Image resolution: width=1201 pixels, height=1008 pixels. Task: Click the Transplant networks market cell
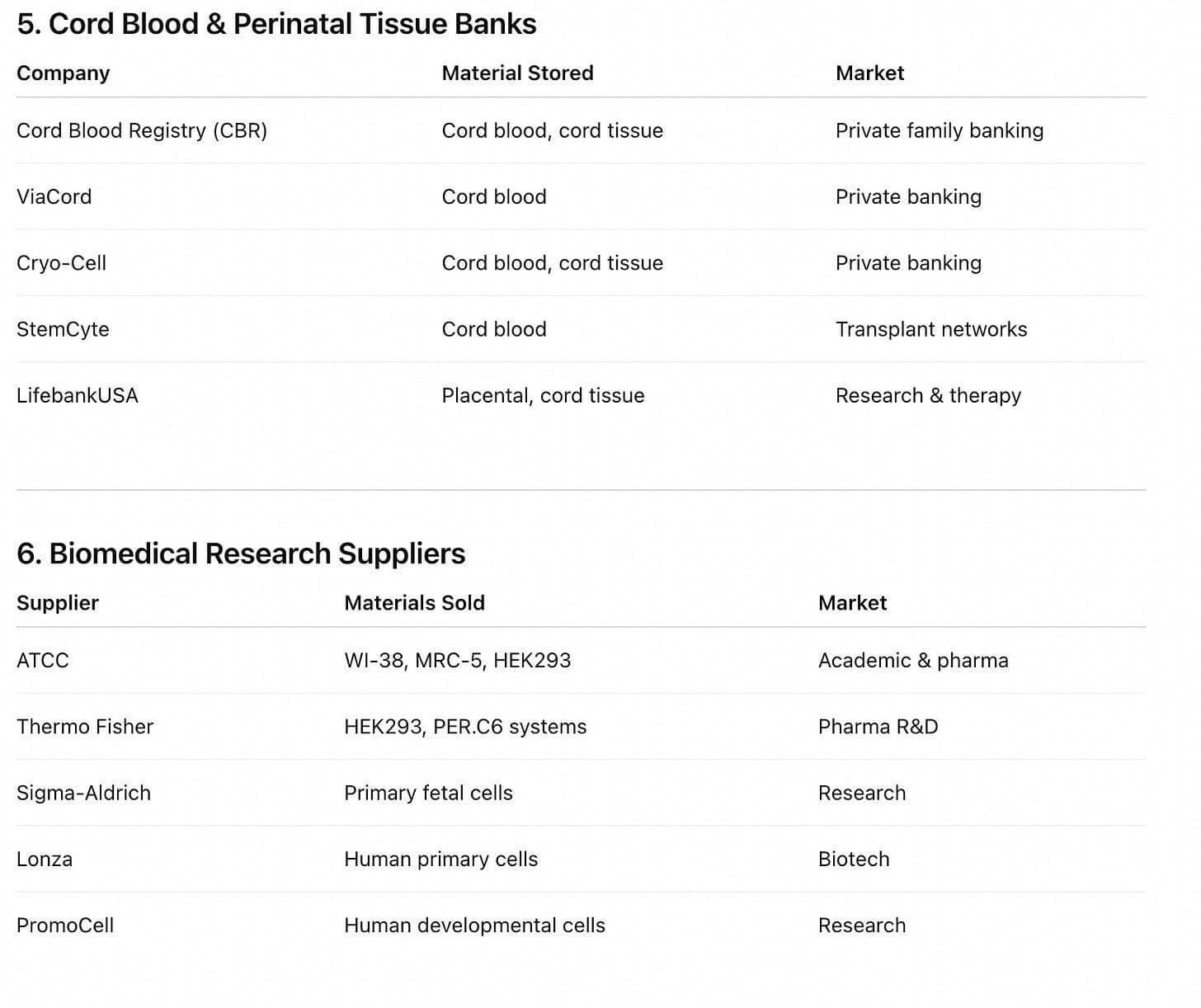(931, 329)
